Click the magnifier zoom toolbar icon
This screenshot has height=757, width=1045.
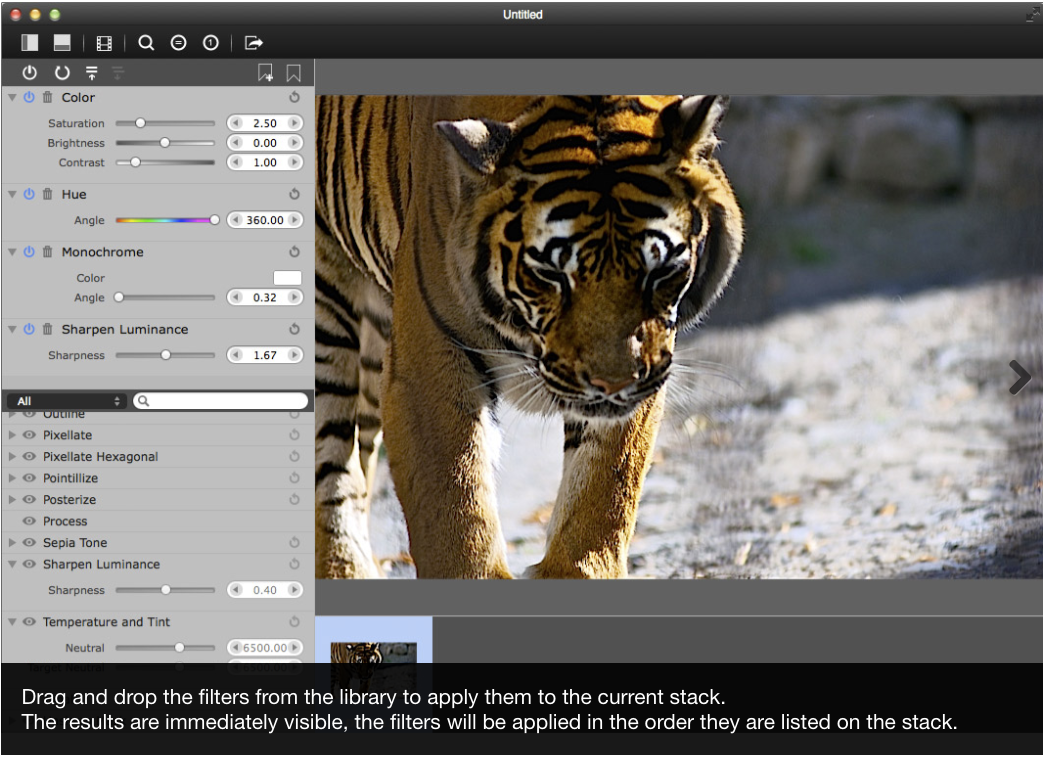(x=146, y=43)
